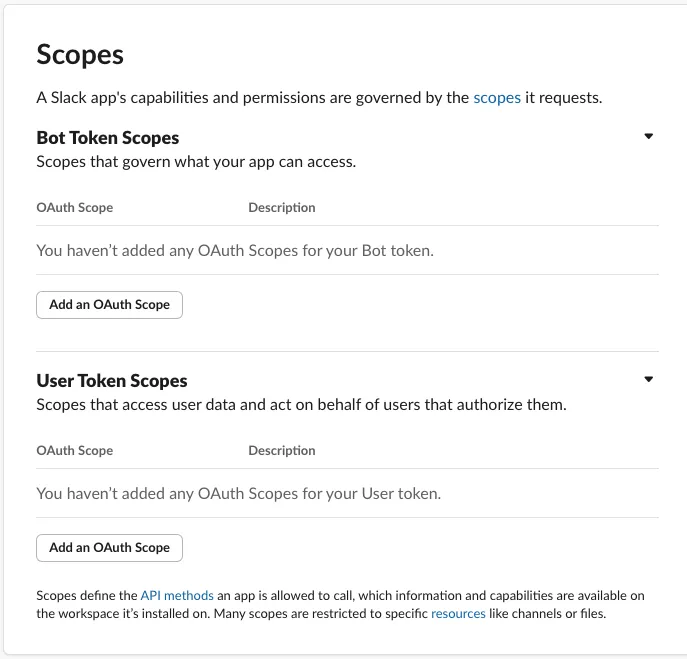The width and height of the screenshot is (687, 659).
Task: Select 'OAuth Scope' column header under User Token
Action: click(74, 451)
